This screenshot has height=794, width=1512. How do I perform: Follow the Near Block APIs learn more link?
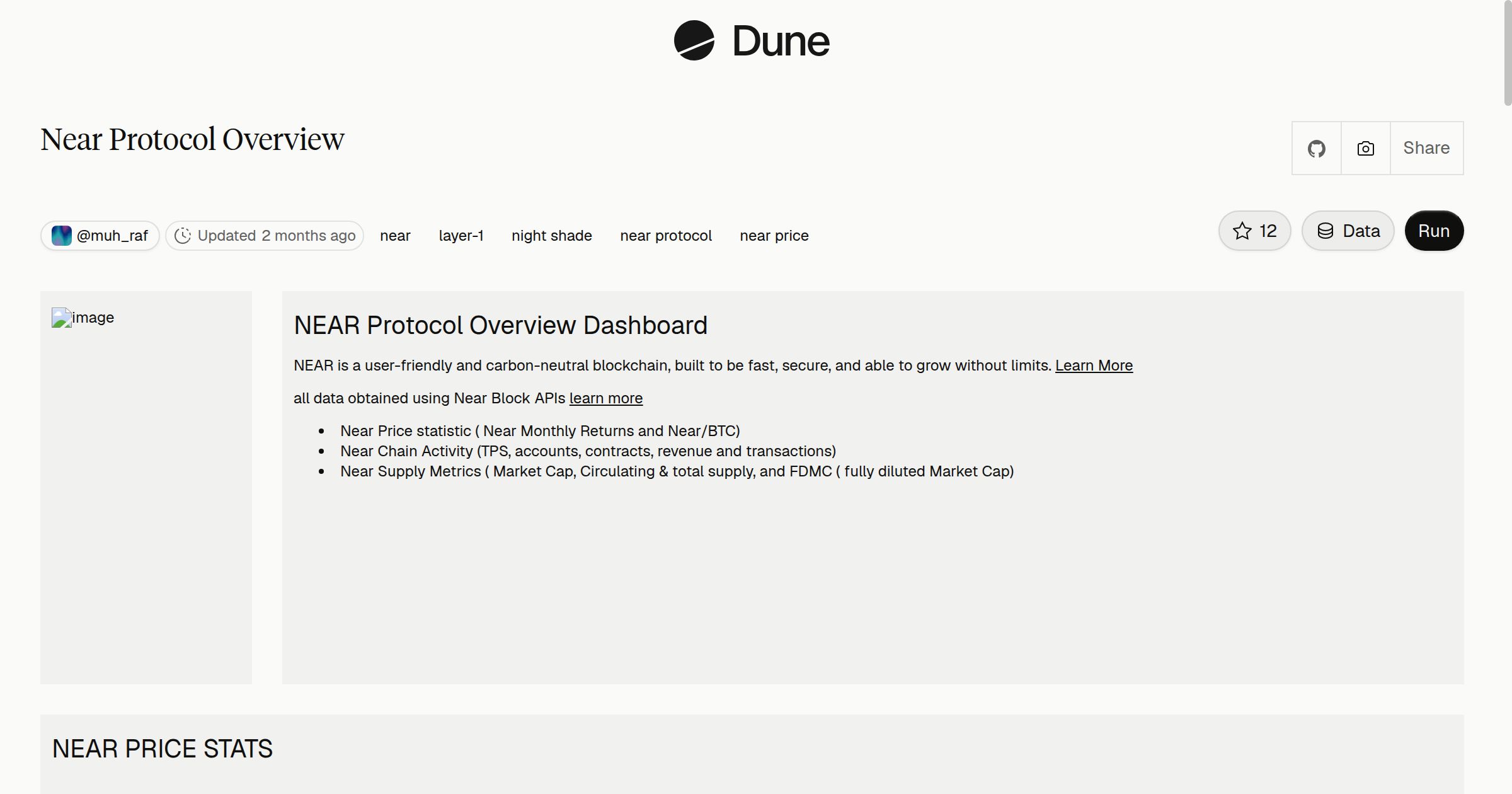click(606, 398)
